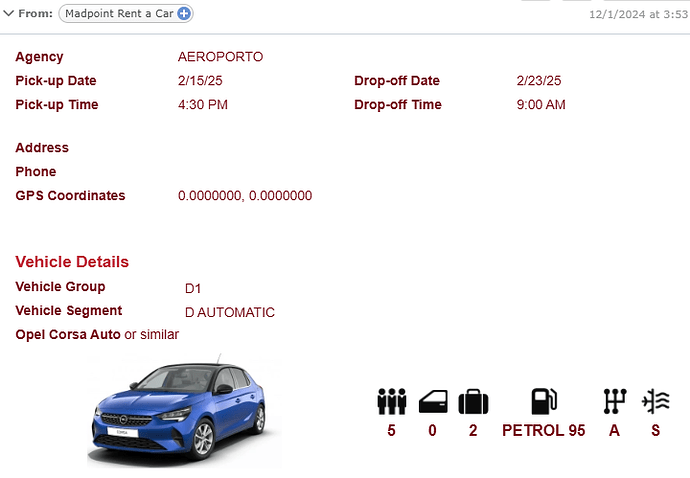Image resolution: width=690 pixels, height=478 pixels.
Task: Click the drop-off time 9:00 AM
Action: [541, 105]
